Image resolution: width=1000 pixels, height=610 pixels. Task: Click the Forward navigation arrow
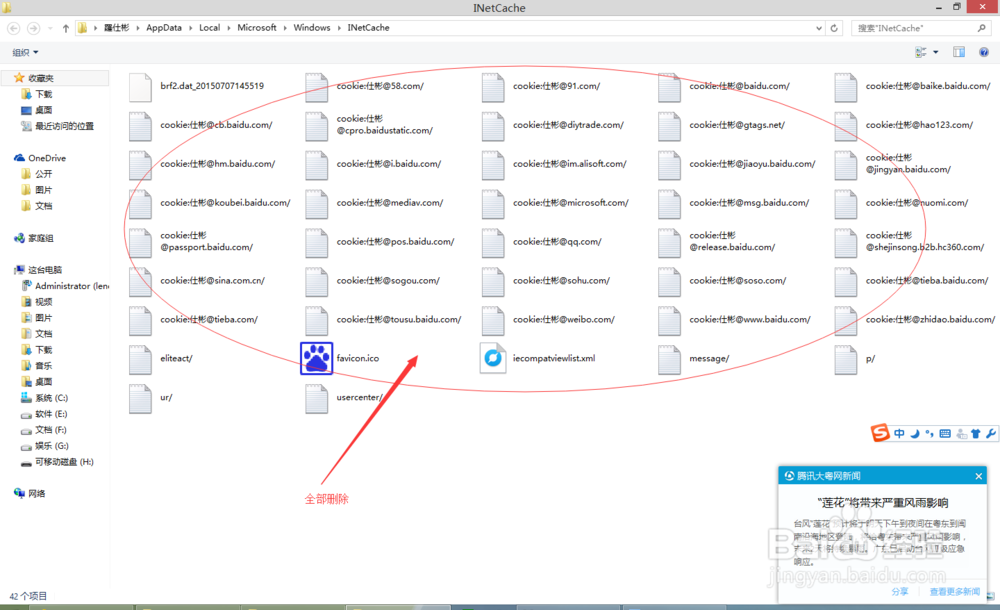coord(33,28)
